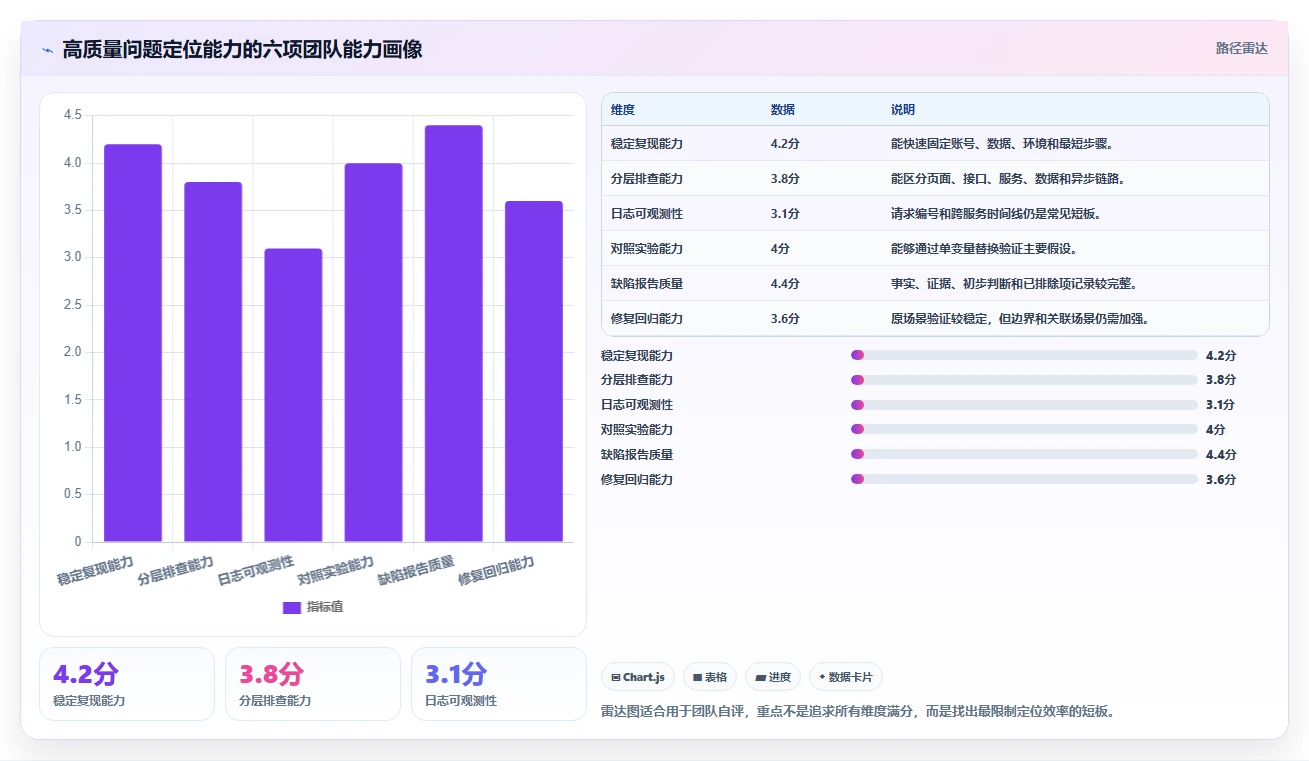Image resolution: width=1309 pixels, height=761 pixels.
Task: Click the footer note starting 雷达图适合用于团队自评
Action: point(858,712)
